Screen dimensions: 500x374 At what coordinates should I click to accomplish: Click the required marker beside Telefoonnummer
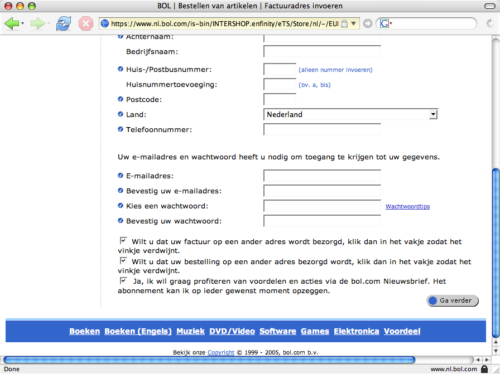[x=120, y=129]
